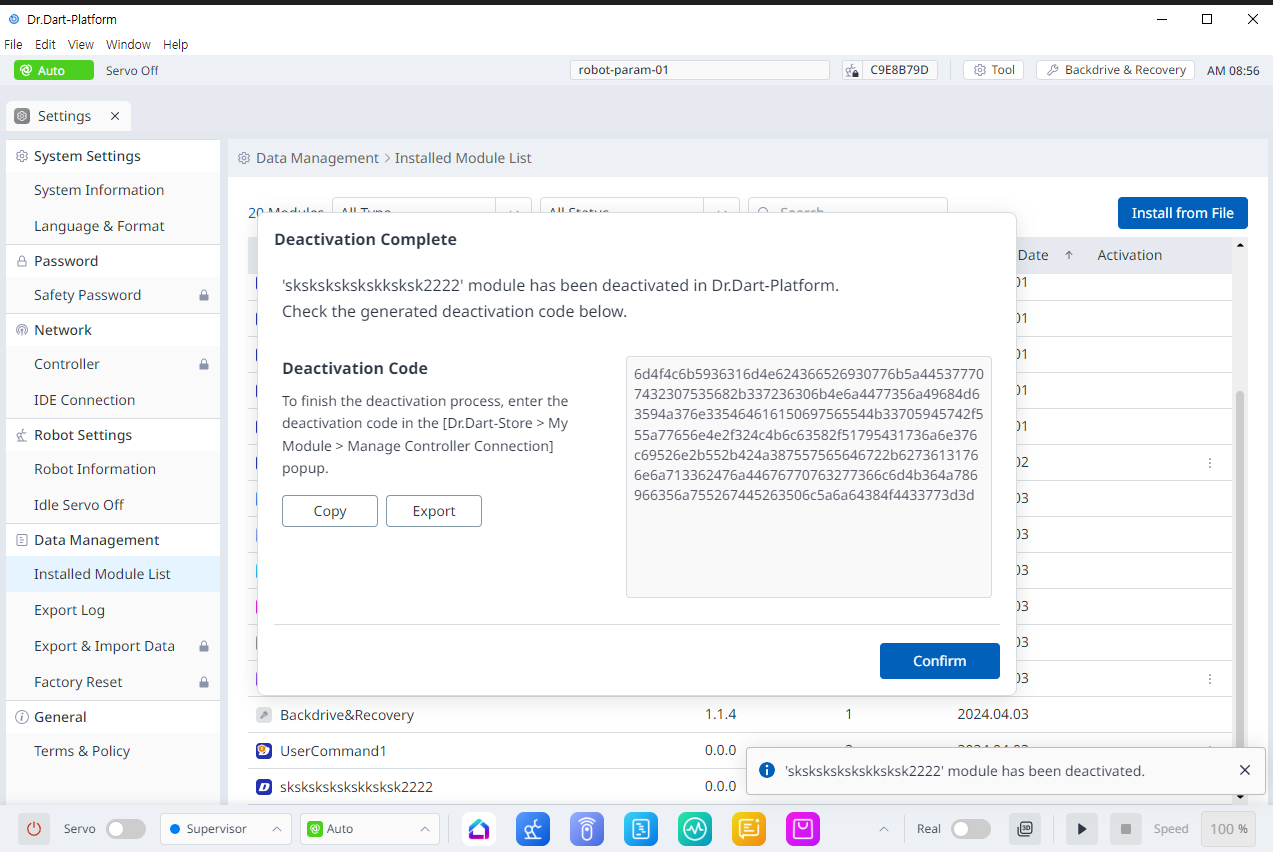Copy the deactivation code
The height and width of the screenshot is (852, 1273).
(330, 511)
